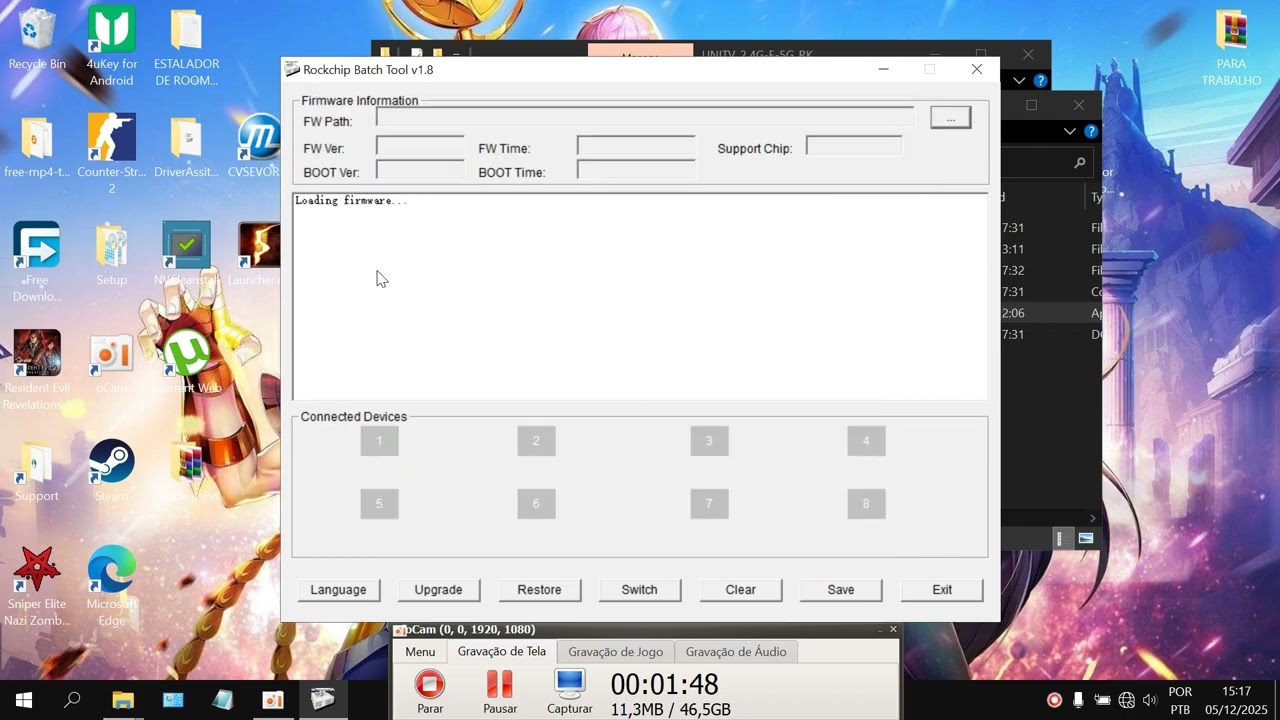Open the ESTALADOR DE ROOM folder
Screen dimensions: 1280x720
186,46
